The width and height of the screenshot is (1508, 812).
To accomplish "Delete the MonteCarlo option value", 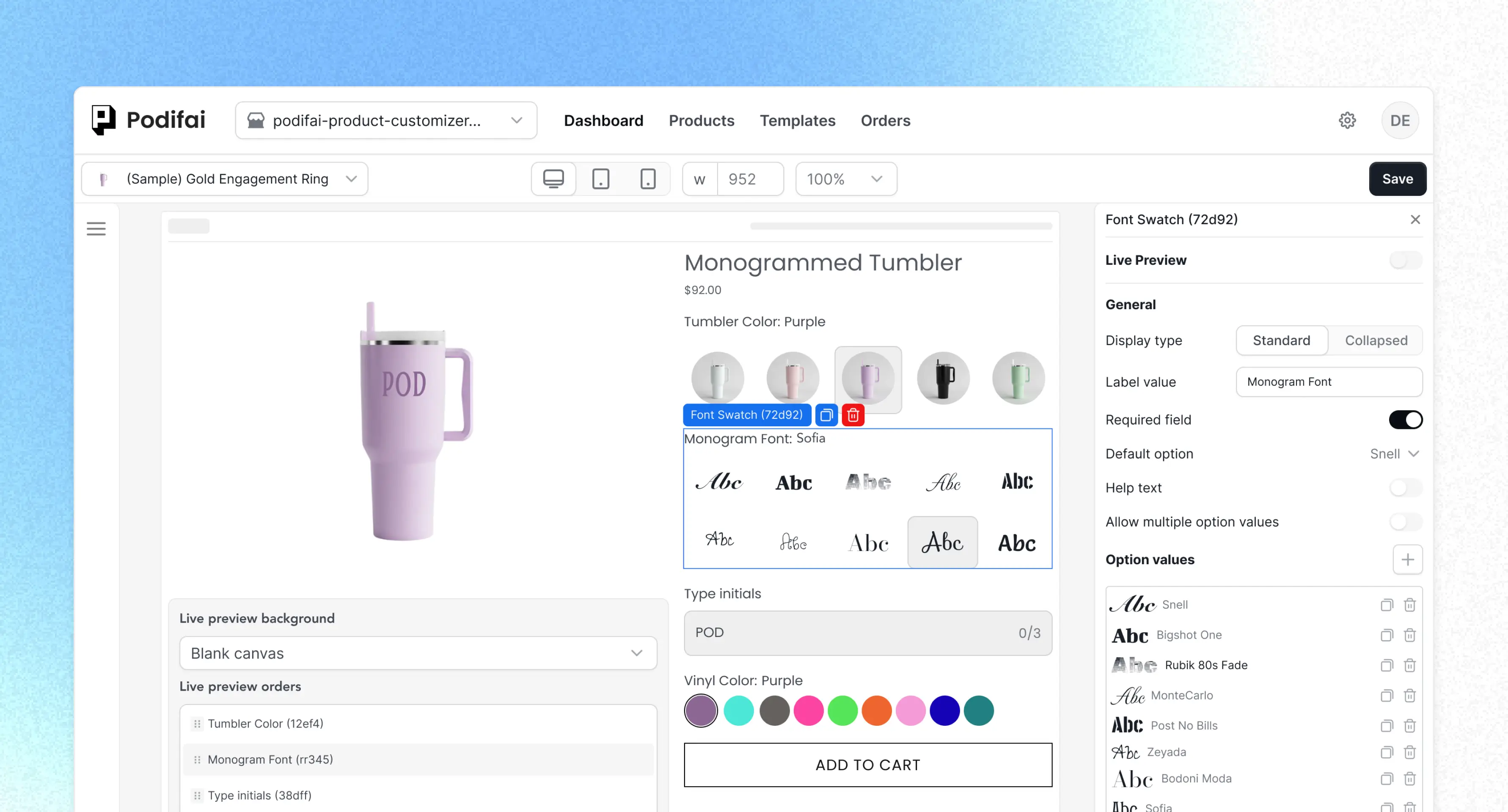I will [x=1410, y=696].
